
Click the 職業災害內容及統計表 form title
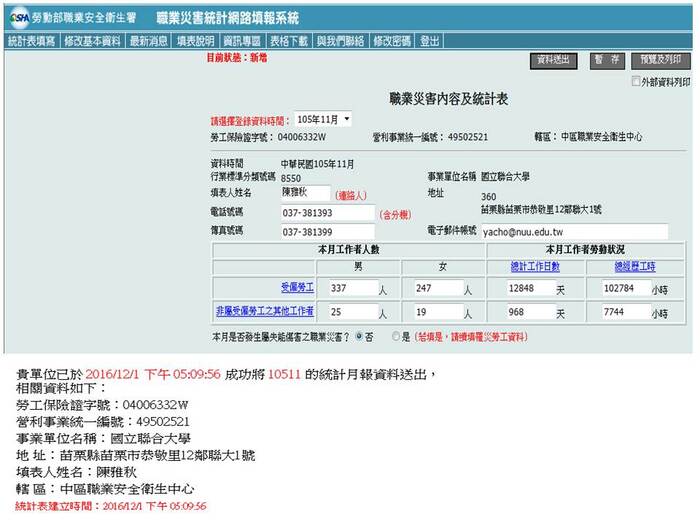449,99
